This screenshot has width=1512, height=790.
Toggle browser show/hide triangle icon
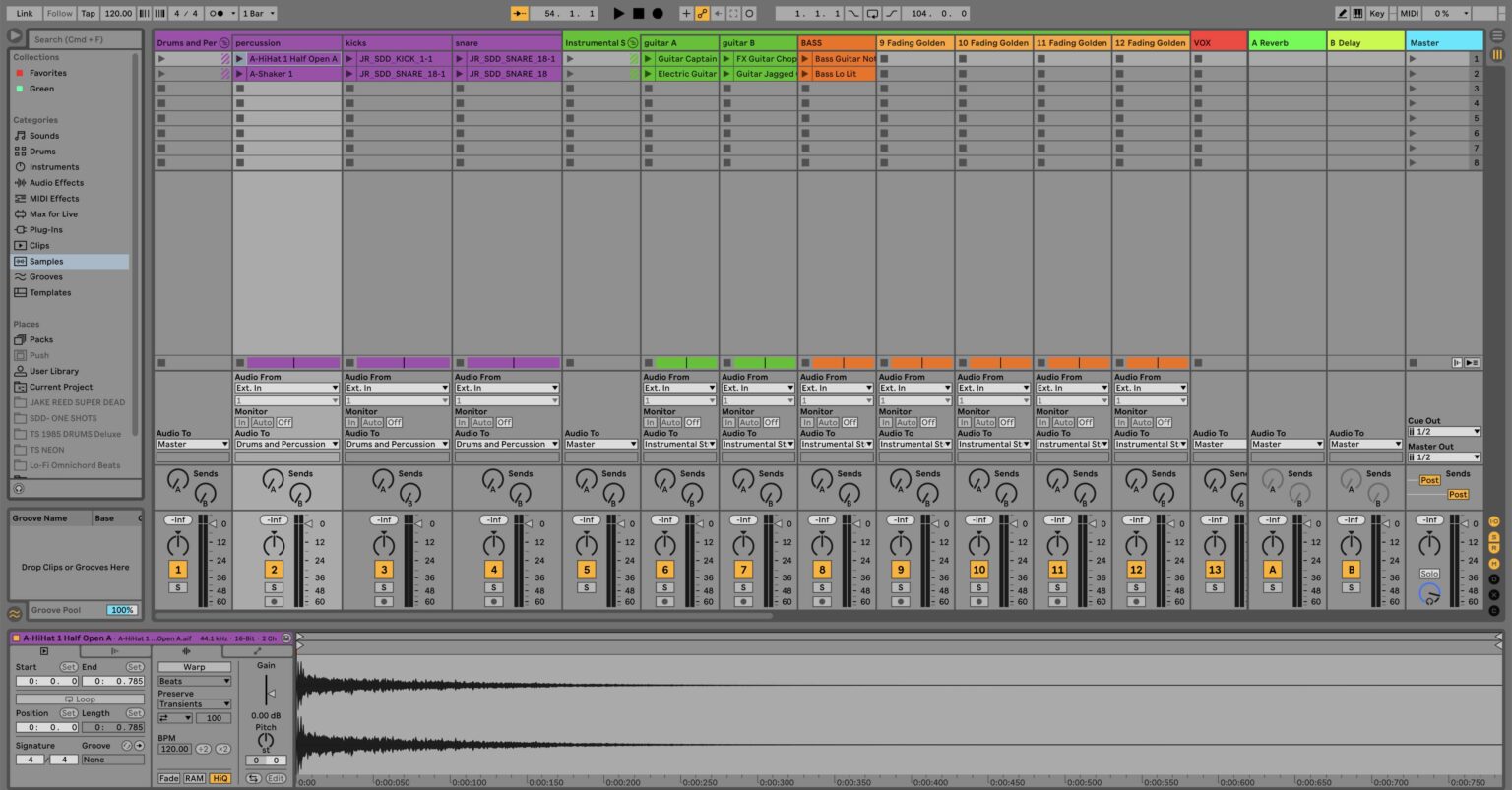pyautogui.click(x=15, y=36)
